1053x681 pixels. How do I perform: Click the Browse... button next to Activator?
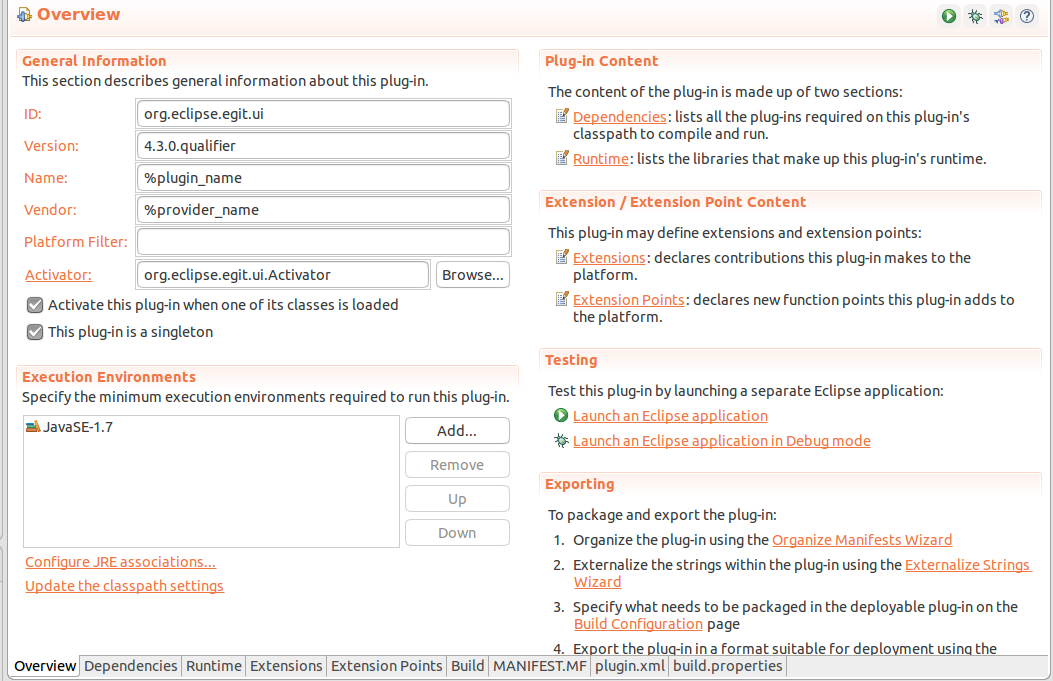tap(473, 275)
